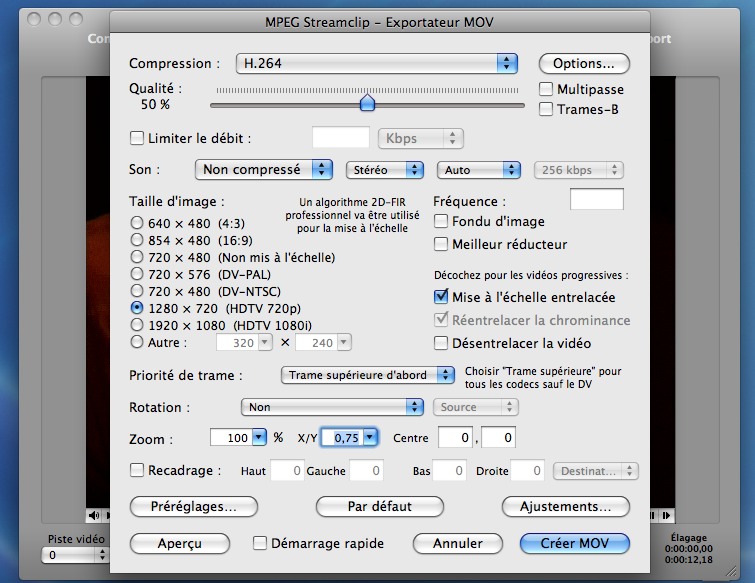755x583 pixels.
Task: Select 640 × 480 (4:3) image size
Action: [137, 222]
